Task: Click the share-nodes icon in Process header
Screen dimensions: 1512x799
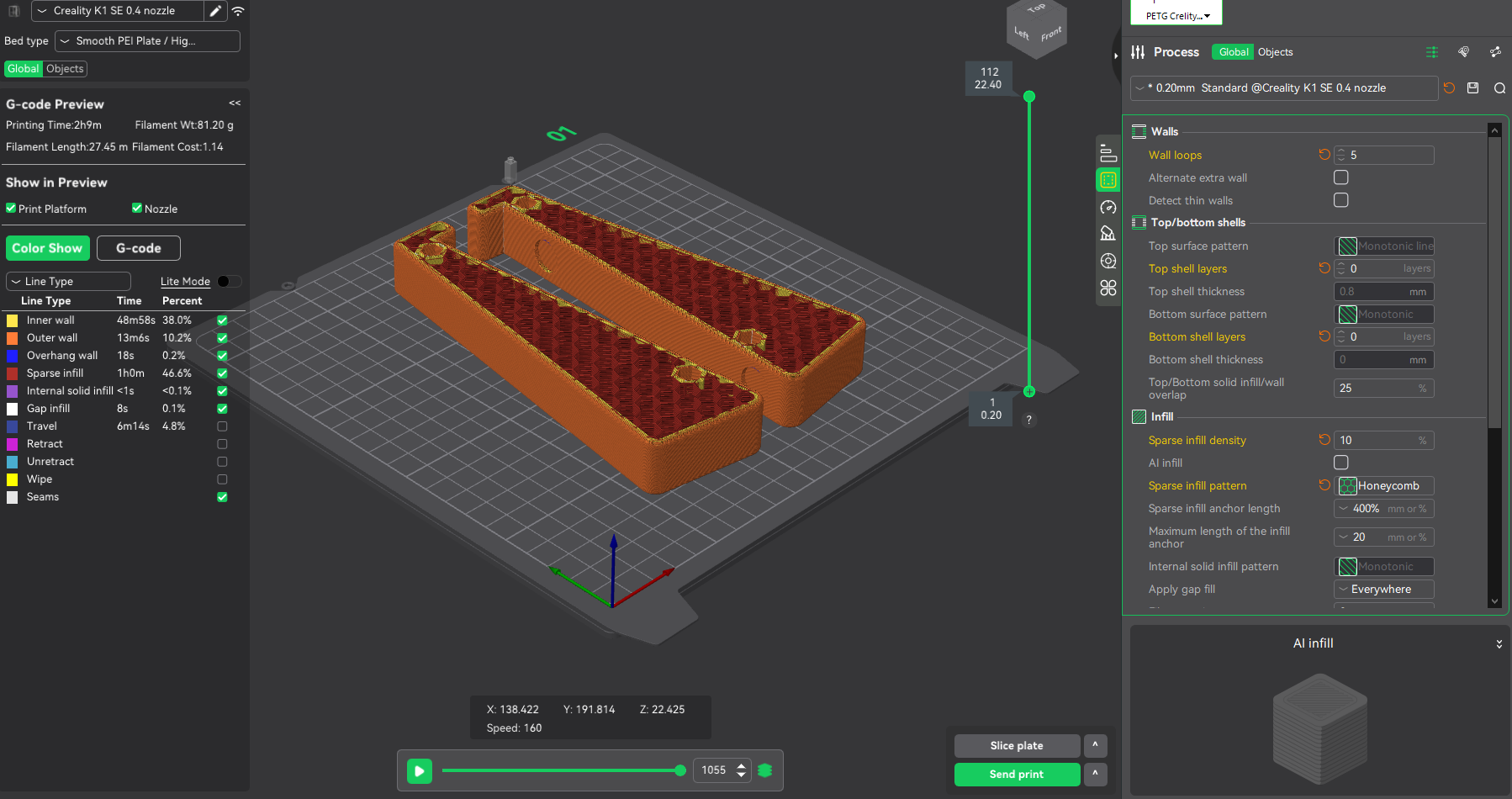Action: (1495, 52)
